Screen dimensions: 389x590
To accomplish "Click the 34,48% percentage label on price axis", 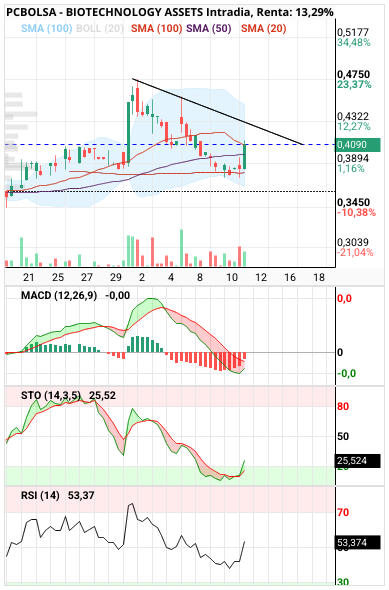I will [354, 43].
